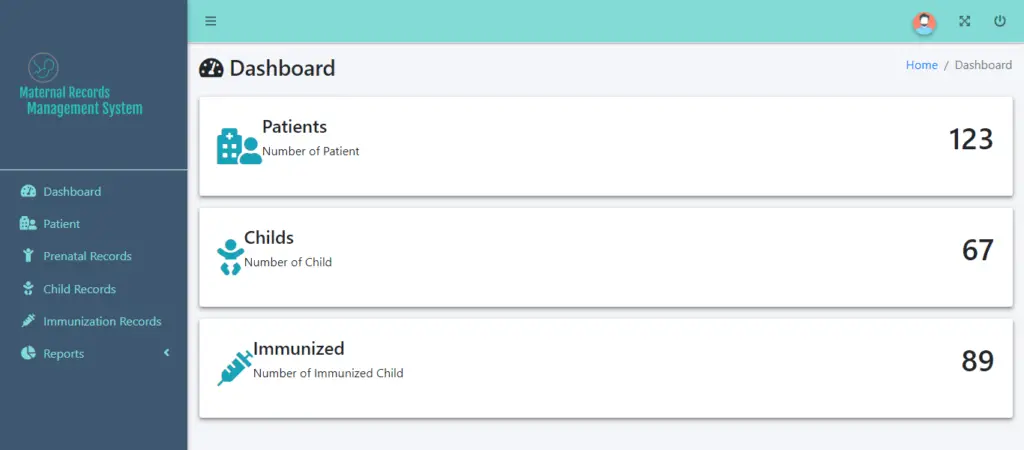Enter fullscreen with the expand icon
The height and width of the screenshot is (450, 1024).
965,21
